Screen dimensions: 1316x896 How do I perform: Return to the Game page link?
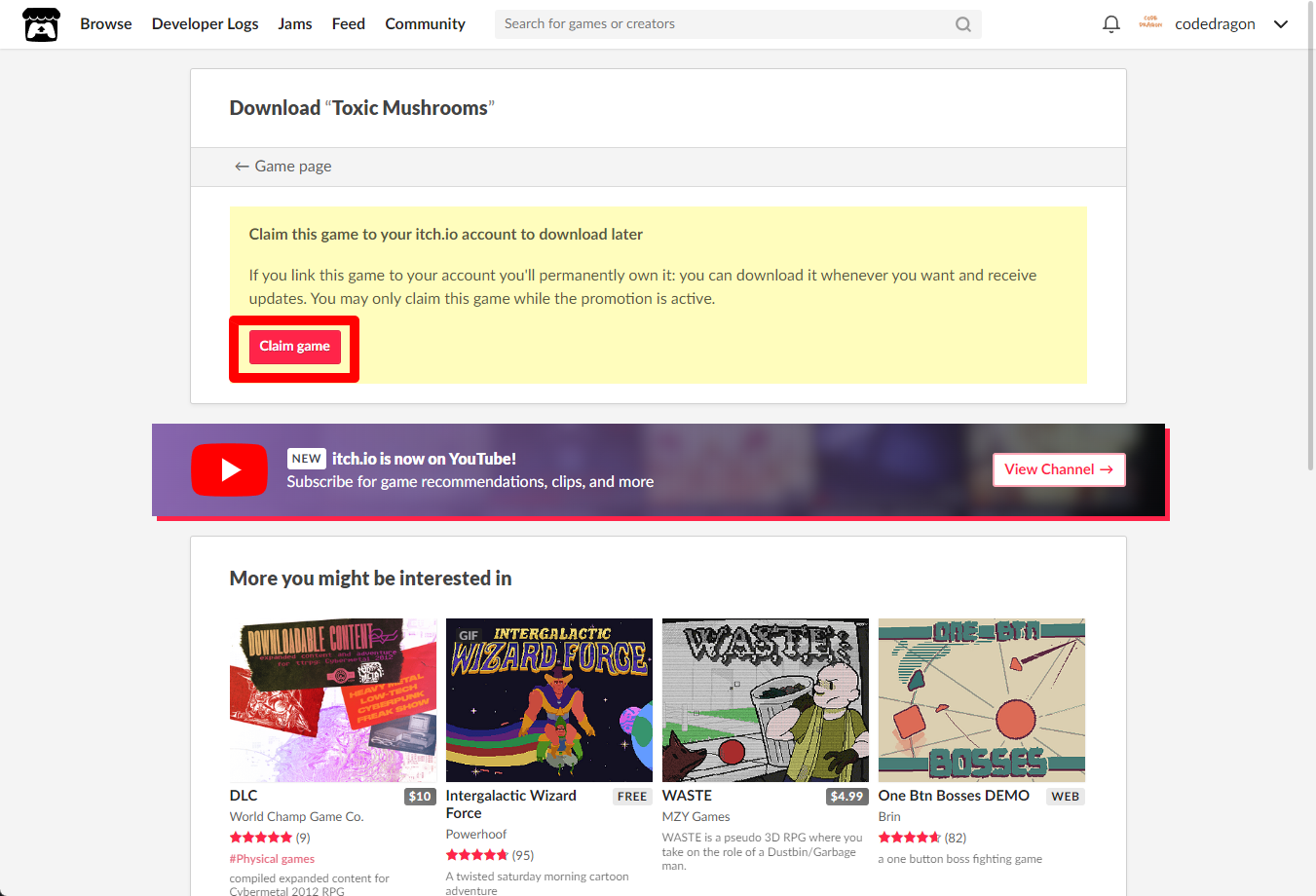point(282,167)
